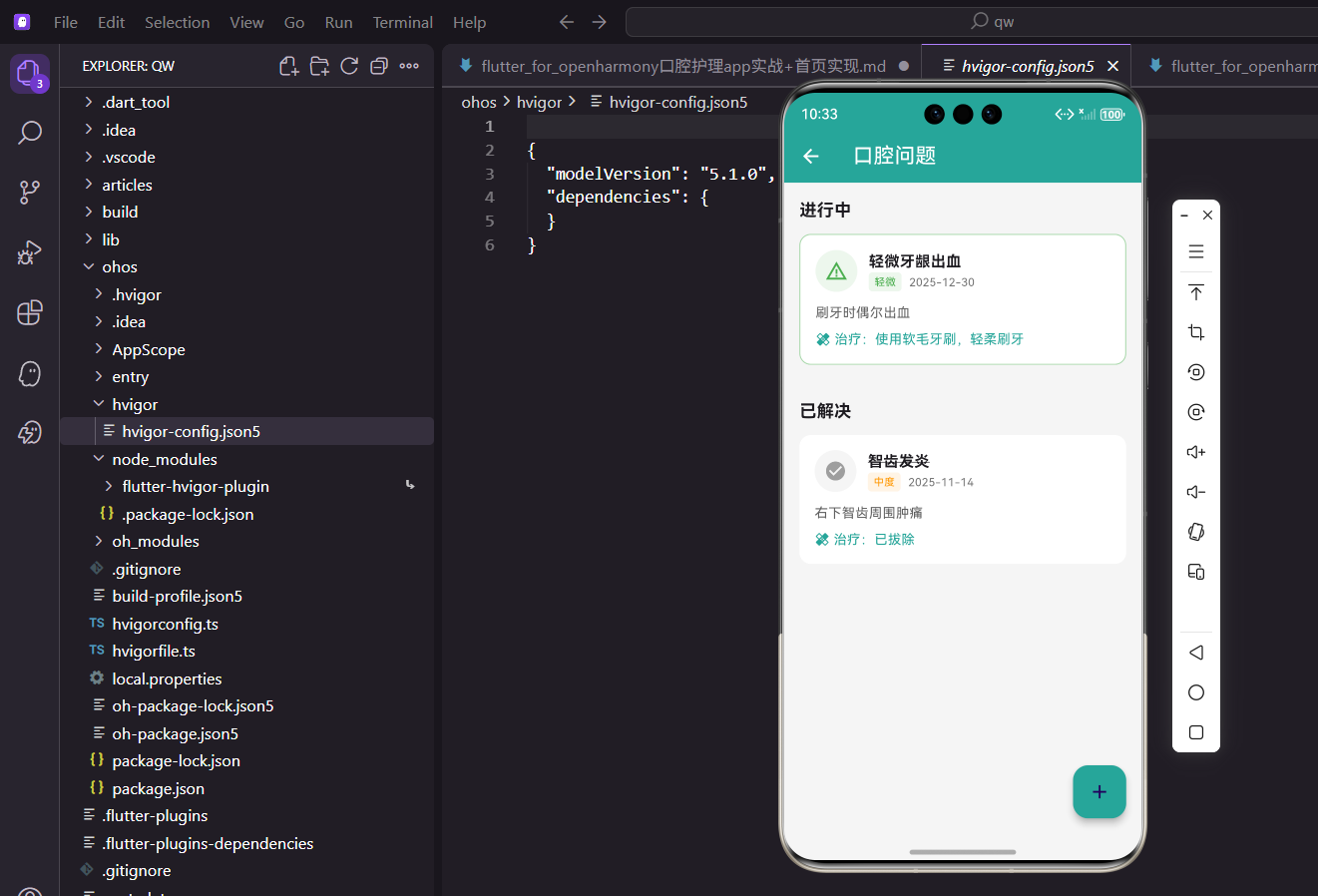
Task: Click hvigor in the breadcrumb path
Action: (x=539, y=102)
